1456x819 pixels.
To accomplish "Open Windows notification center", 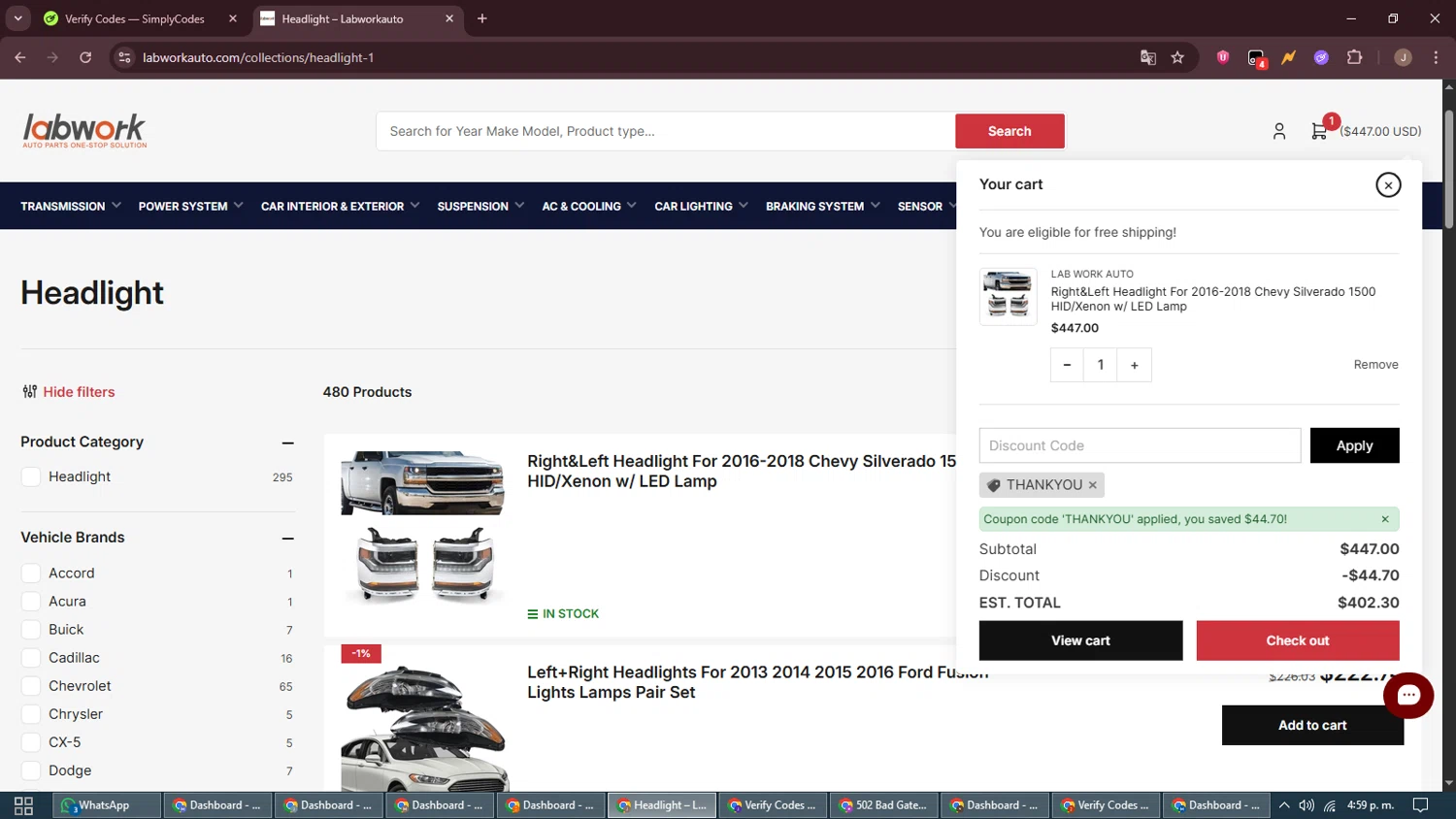I will click(x=1420, y=805).
